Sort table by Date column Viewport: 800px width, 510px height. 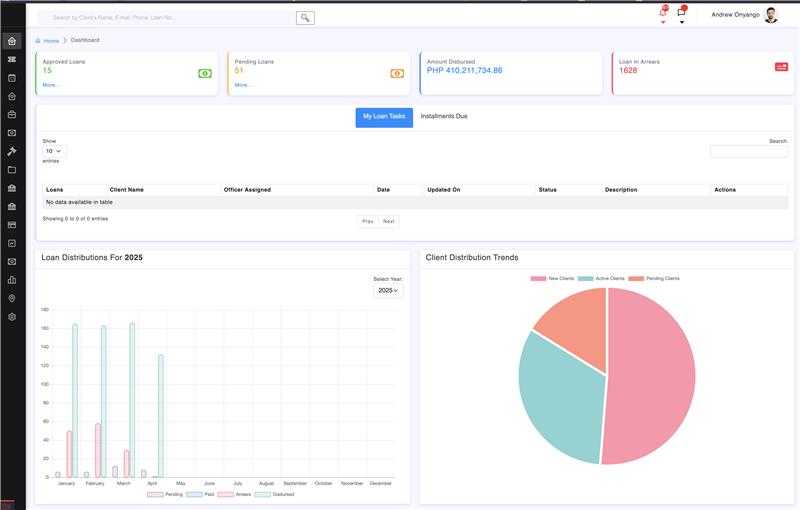pyautogui.click(x=398, y=190)
